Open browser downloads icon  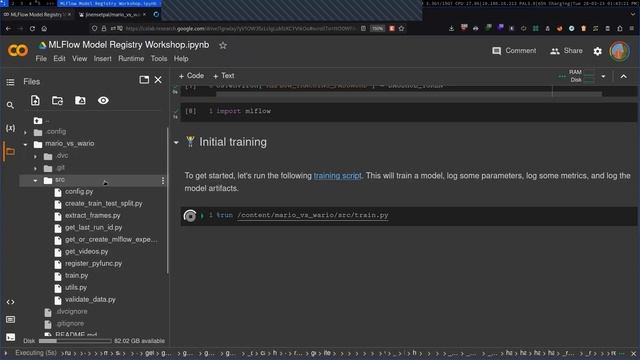pyautogui.click(x=451, y=29)
